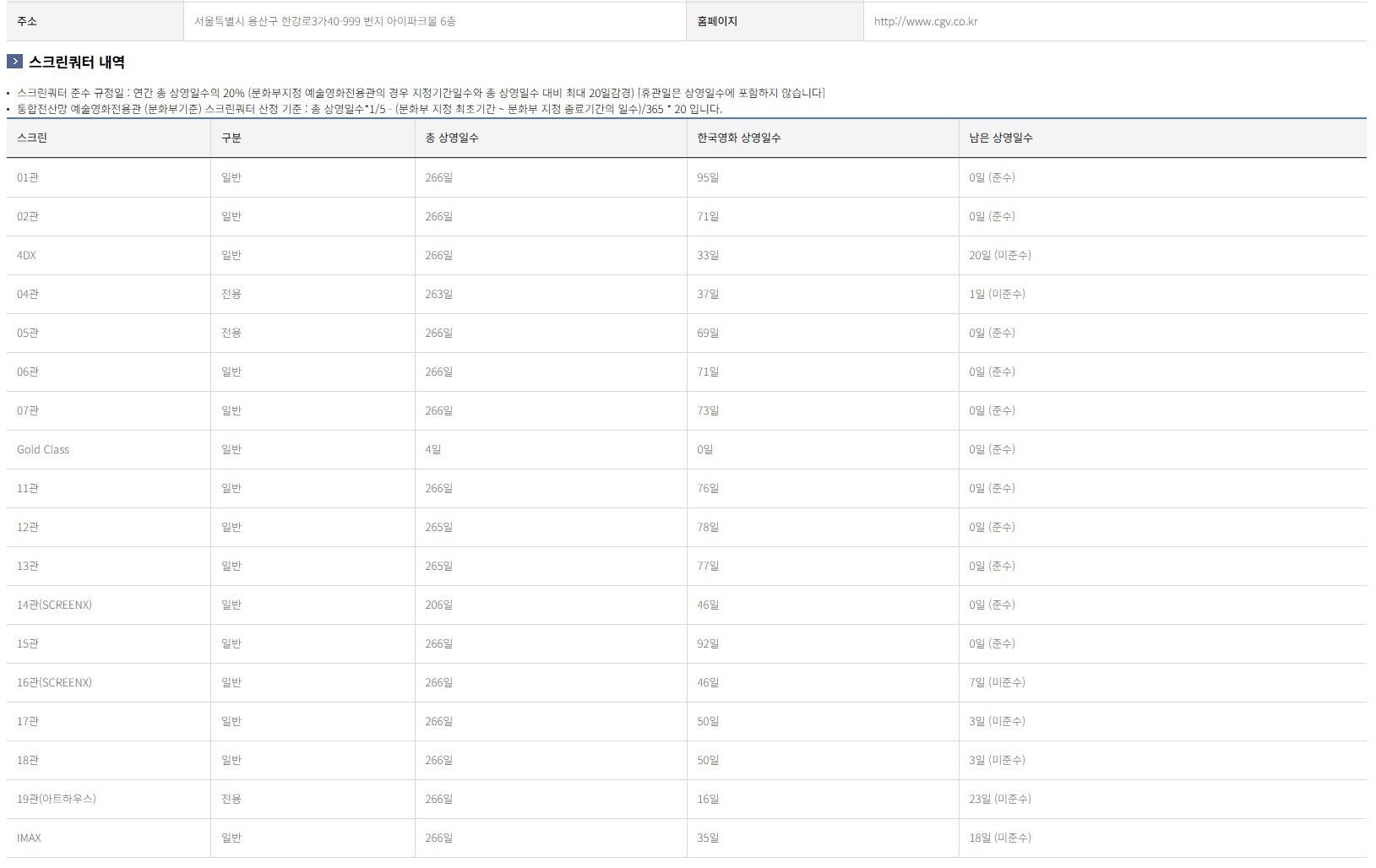Open the http://www.cgv.co.kr homepage link
Screen dimensions: 1376x868
(926, 21)
